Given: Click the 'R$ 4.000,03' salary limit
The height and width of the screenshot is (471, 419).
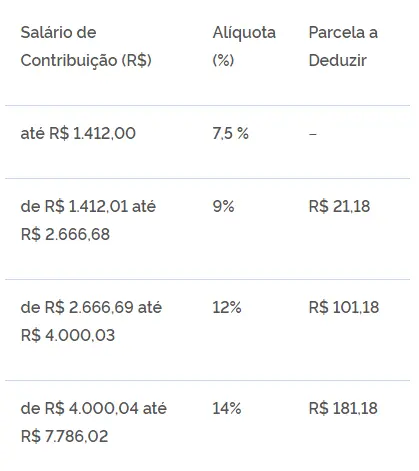Looking at the screenshot, I should (68, 335).
